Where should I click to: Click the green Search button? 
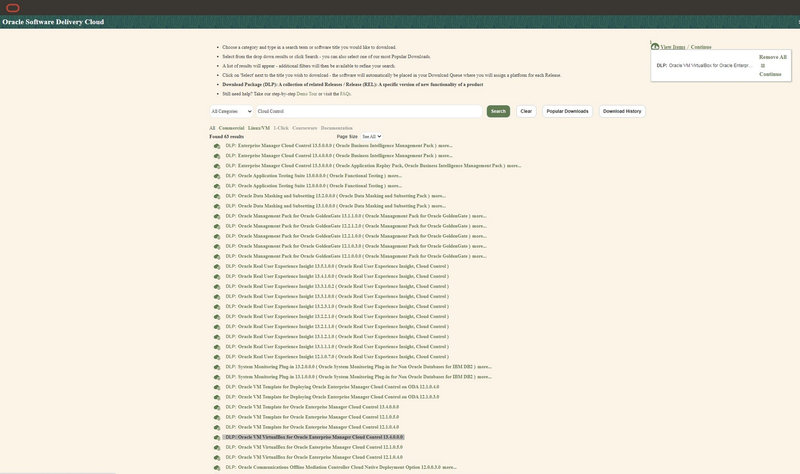498,111
